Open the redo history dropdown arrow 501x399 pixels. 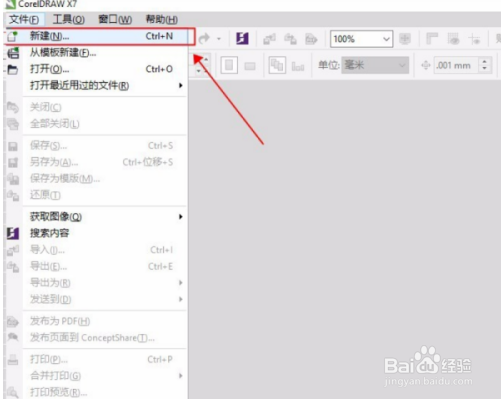[x=219, y=39]
